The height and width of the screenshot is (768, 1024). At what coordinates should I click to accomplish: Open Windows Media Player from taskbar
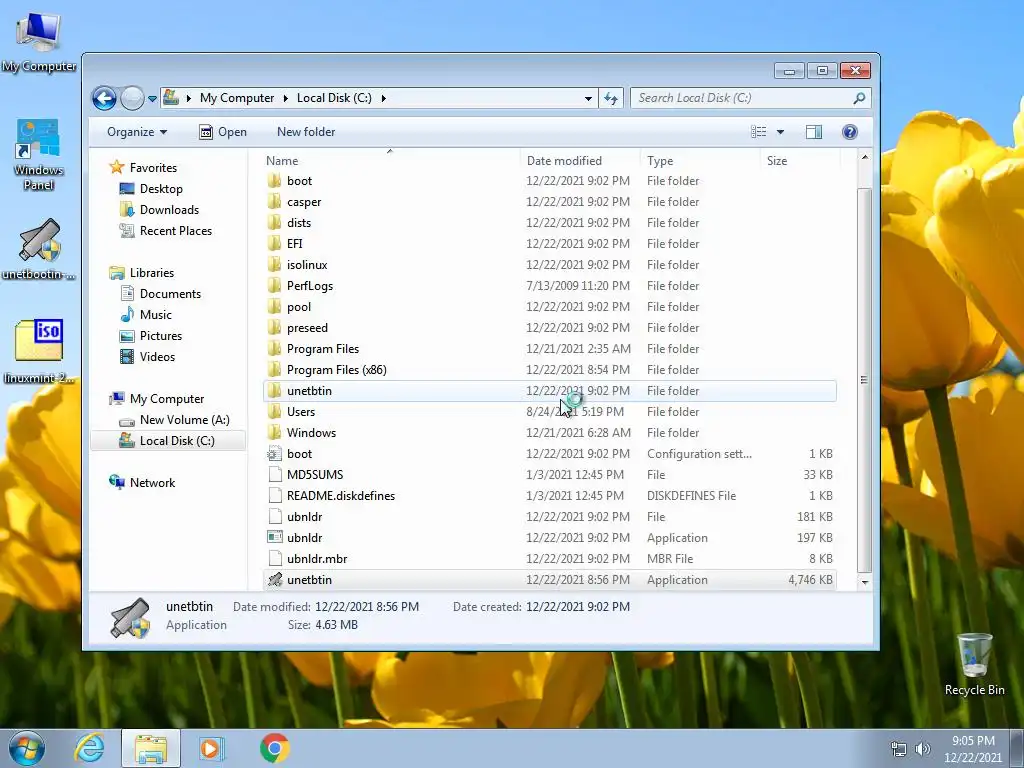point(211,748)
